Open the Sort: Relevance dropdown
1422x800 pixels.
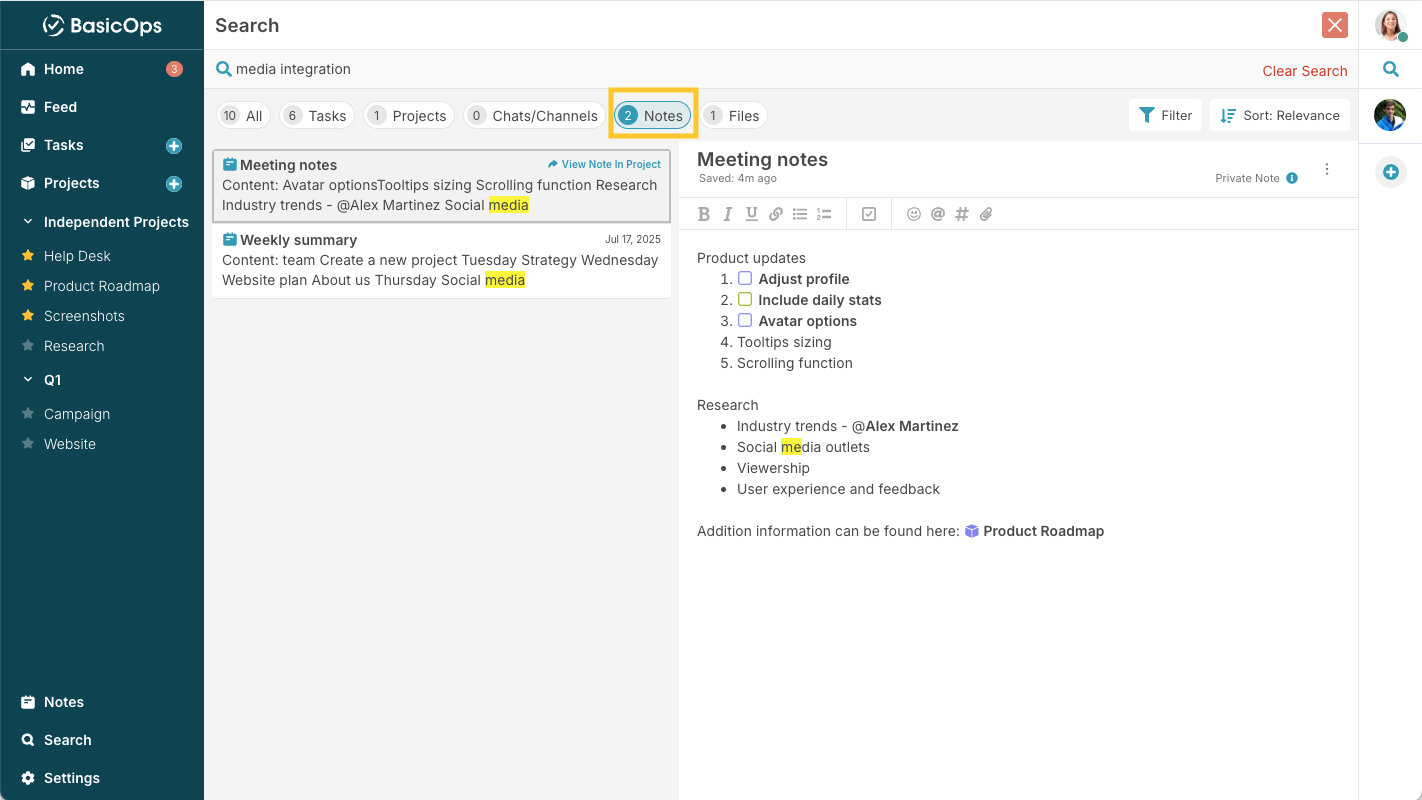pyautogui.click(x=1280, y=115)
